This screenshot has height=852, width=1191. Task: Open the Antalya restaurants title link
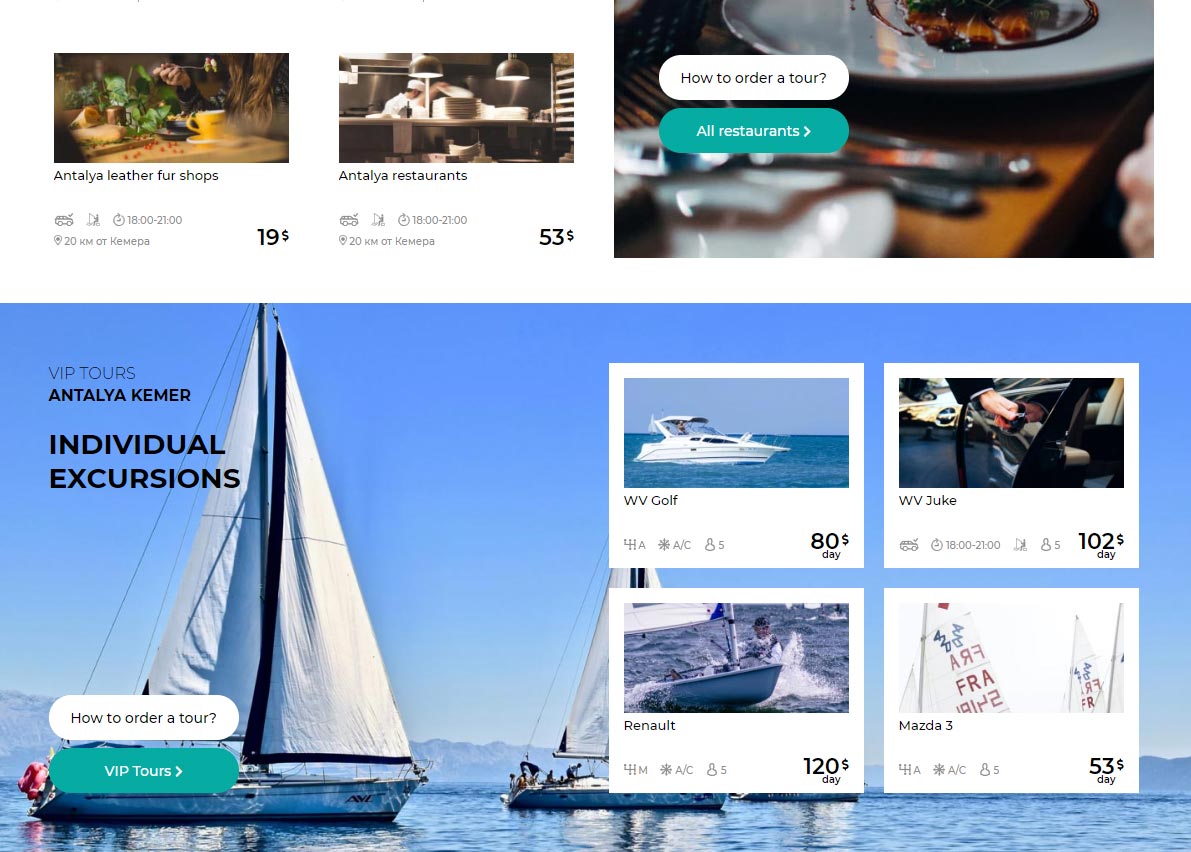pyautogui.click(x=403, y=175)
